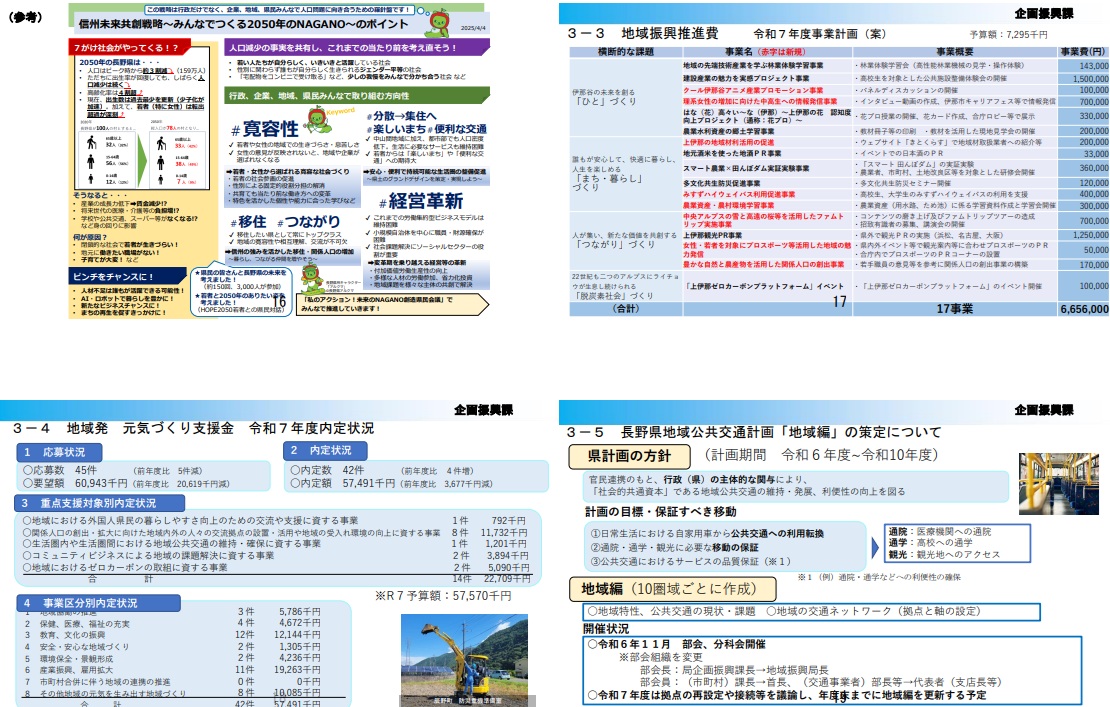Click the 県計画の方針 box
This screenshot has width=1110, height=707.
[629, 456]
